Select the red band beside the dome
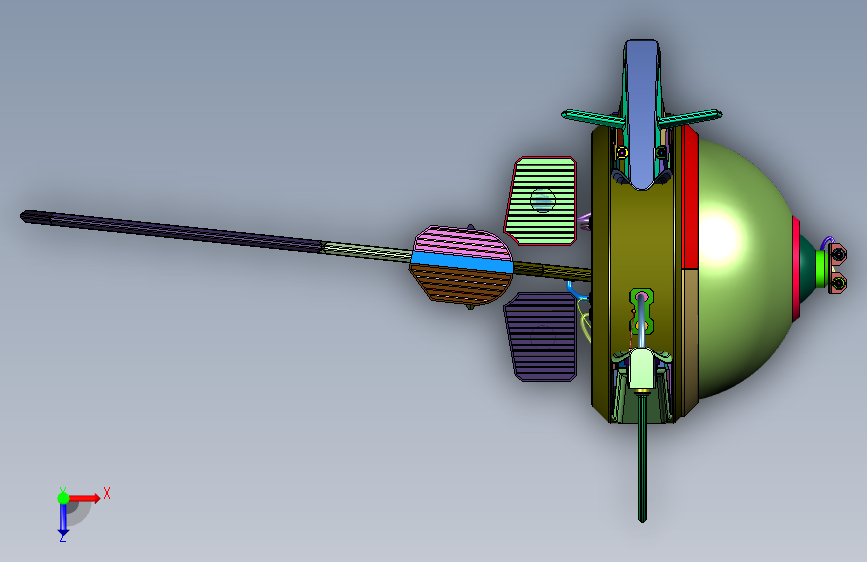The height and width of the screenshot is (562, 867). click(x=690, y=197)
